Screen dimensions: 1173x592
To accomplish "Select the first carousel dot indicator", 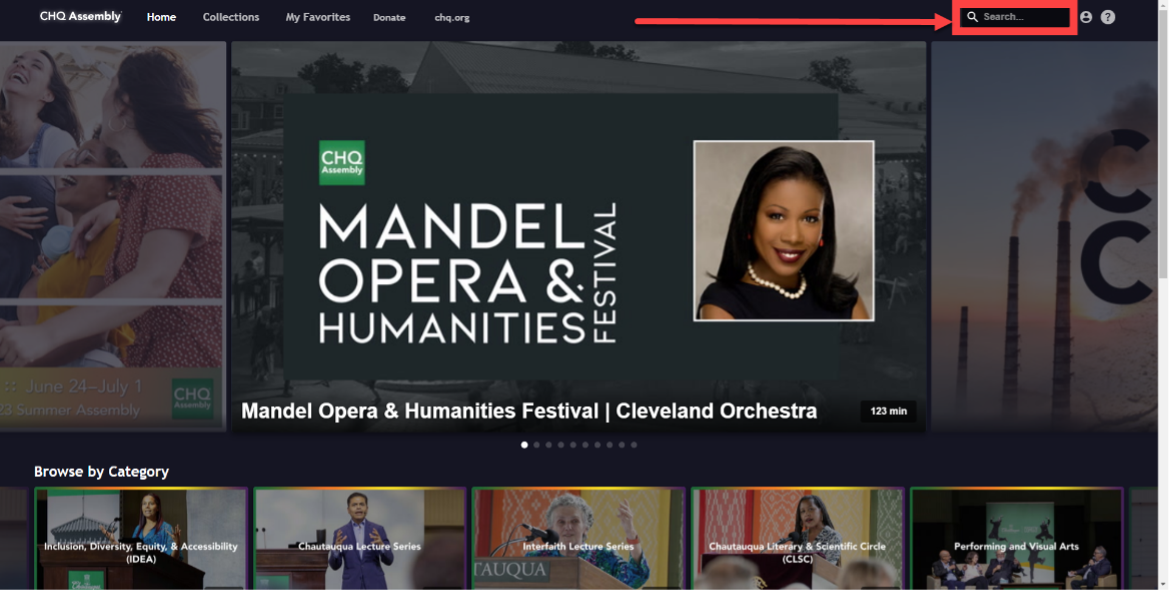I will click(526, 447).
